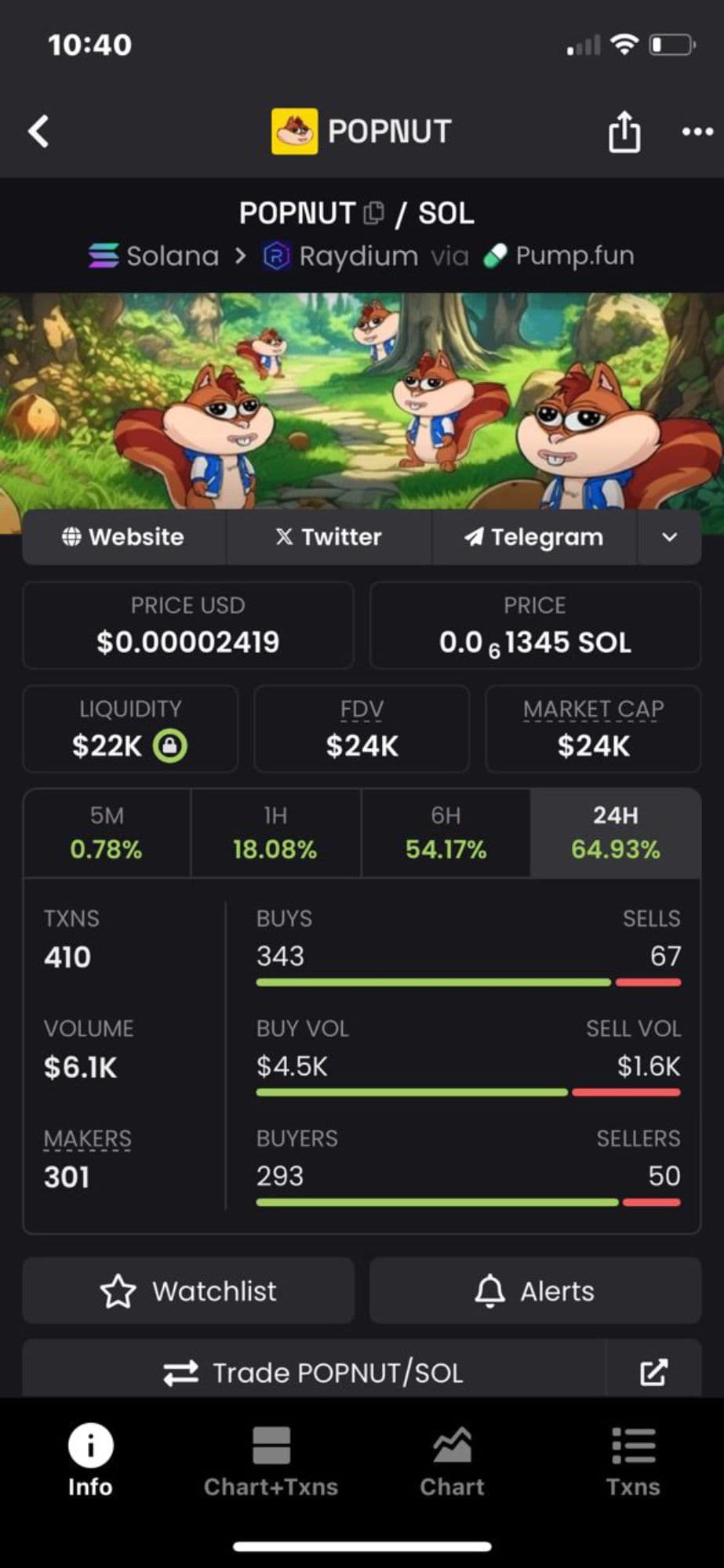
Task: Open the Telegram link
Action: pyautogui.click(x=534, y=537)
